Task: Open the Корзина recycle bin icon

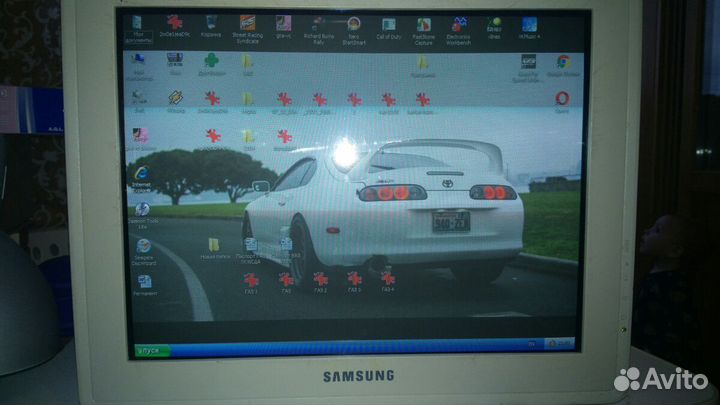Action: click(x=211, y=26)
